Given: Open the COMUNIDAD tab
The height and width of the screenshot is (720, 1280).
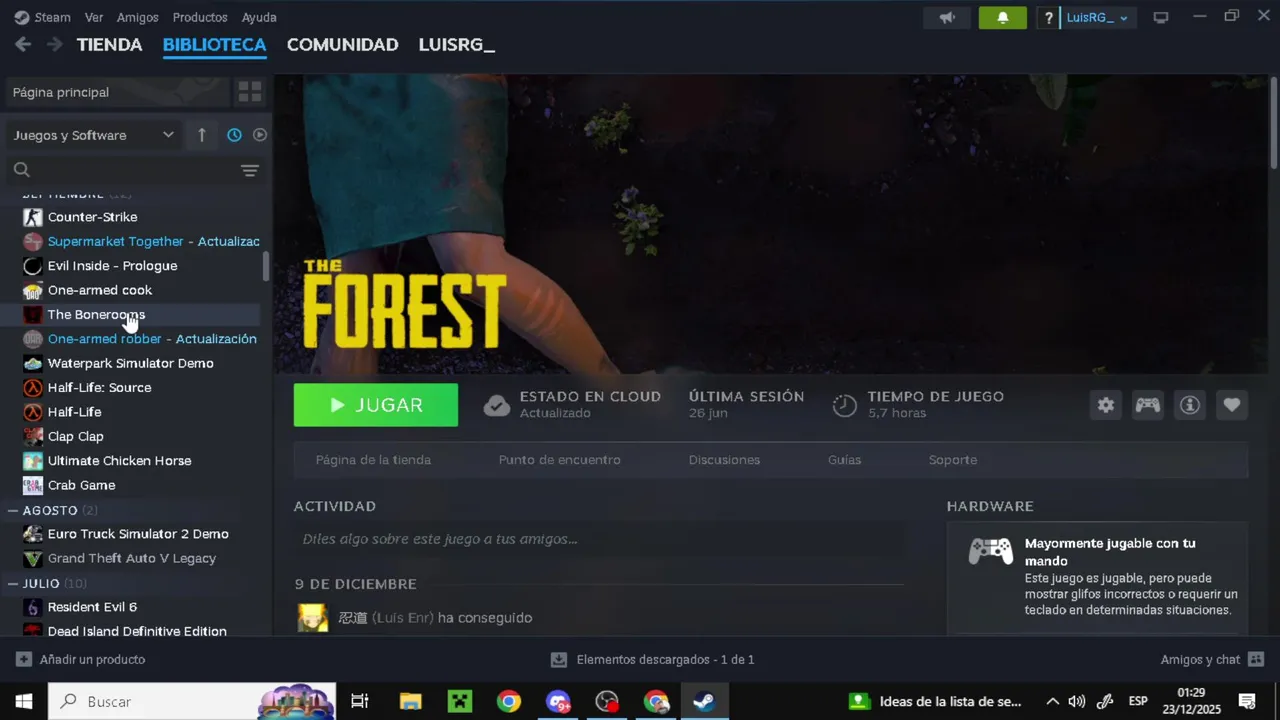Looking at the screenshot, I should 342,45.
